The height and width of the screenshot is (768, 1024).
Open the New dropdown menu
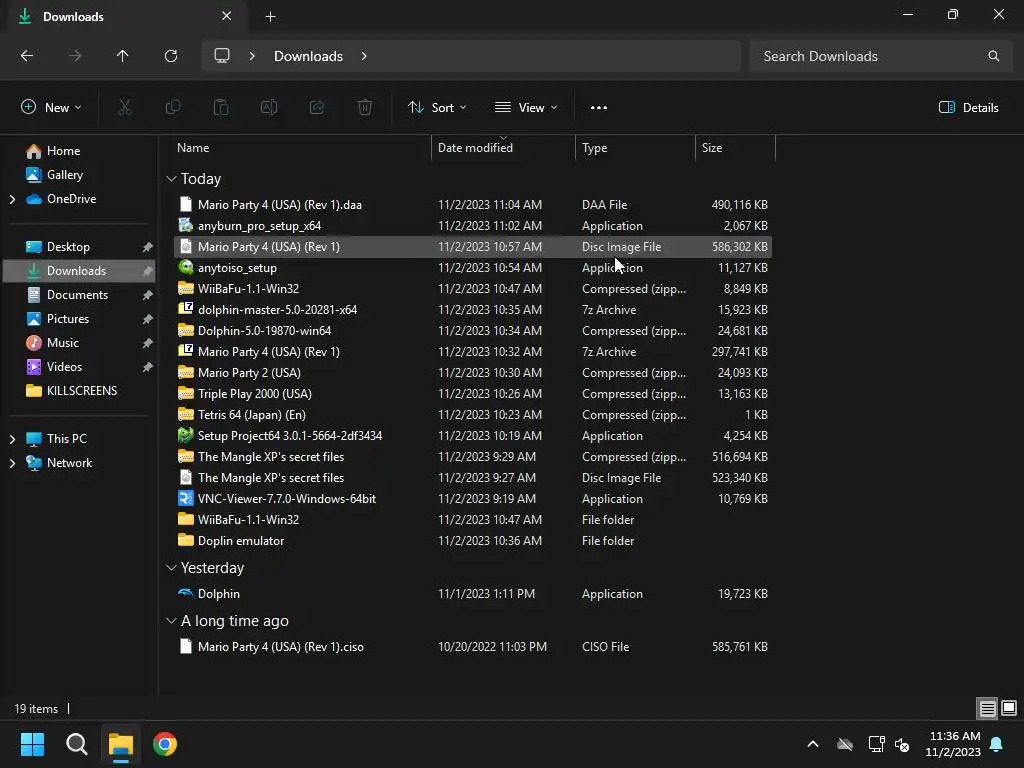(51, 108)
